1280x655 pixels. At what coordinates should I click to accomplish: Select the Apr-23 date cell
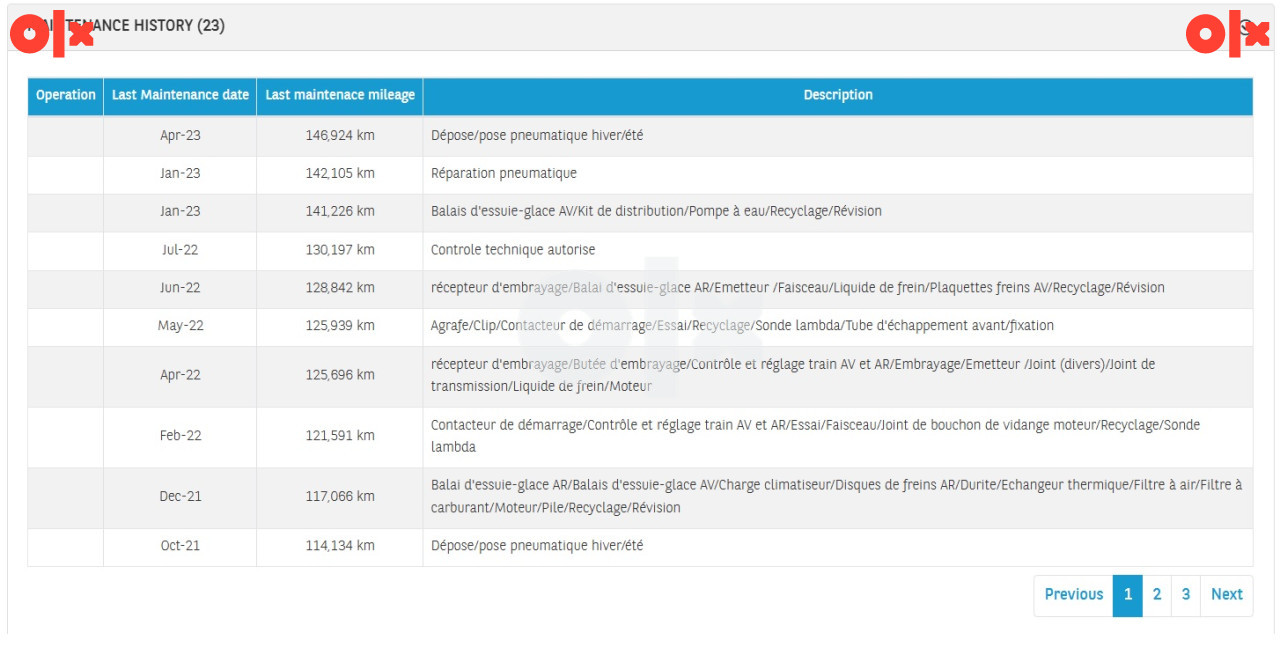click(x=180, y=135)
